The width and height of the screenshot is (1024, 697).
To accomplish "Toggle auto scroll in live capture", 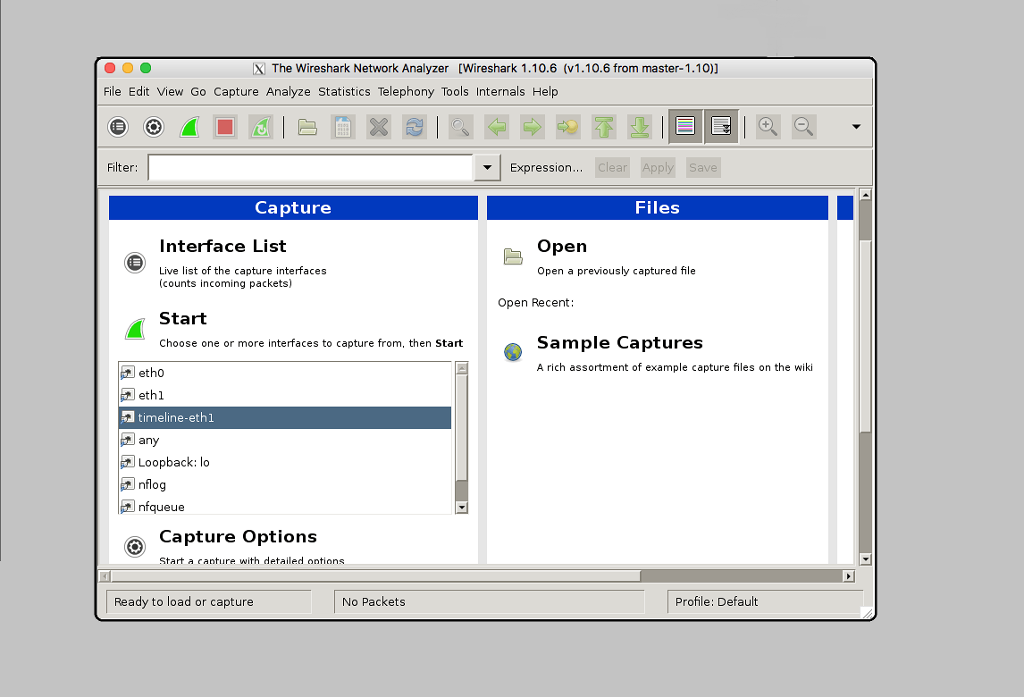I will pyautogui.click(x=721, y=126).
